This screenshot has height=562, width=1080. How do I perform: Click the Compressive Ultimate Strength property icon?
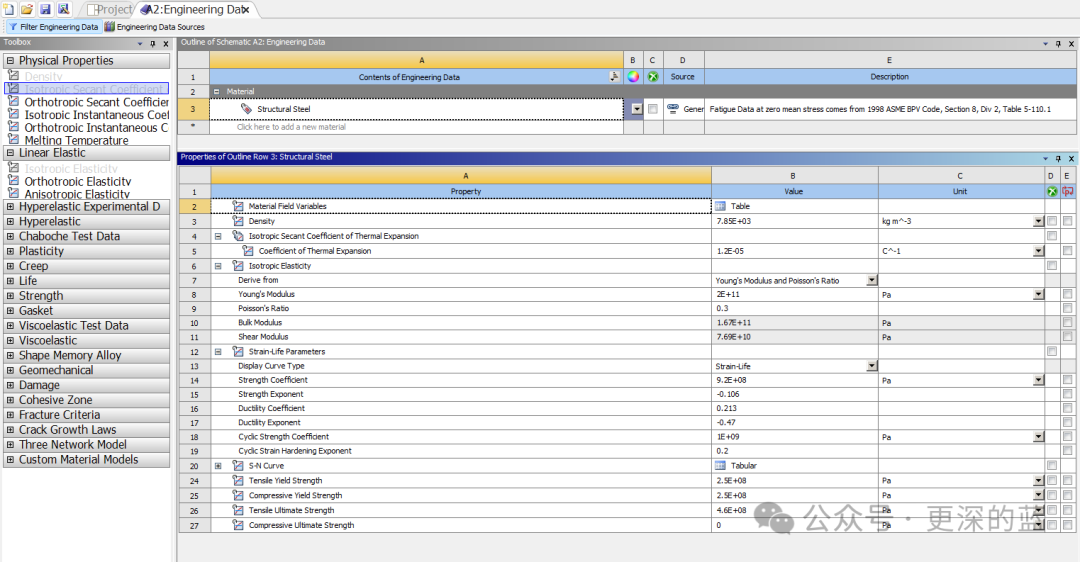coord(238,525)
